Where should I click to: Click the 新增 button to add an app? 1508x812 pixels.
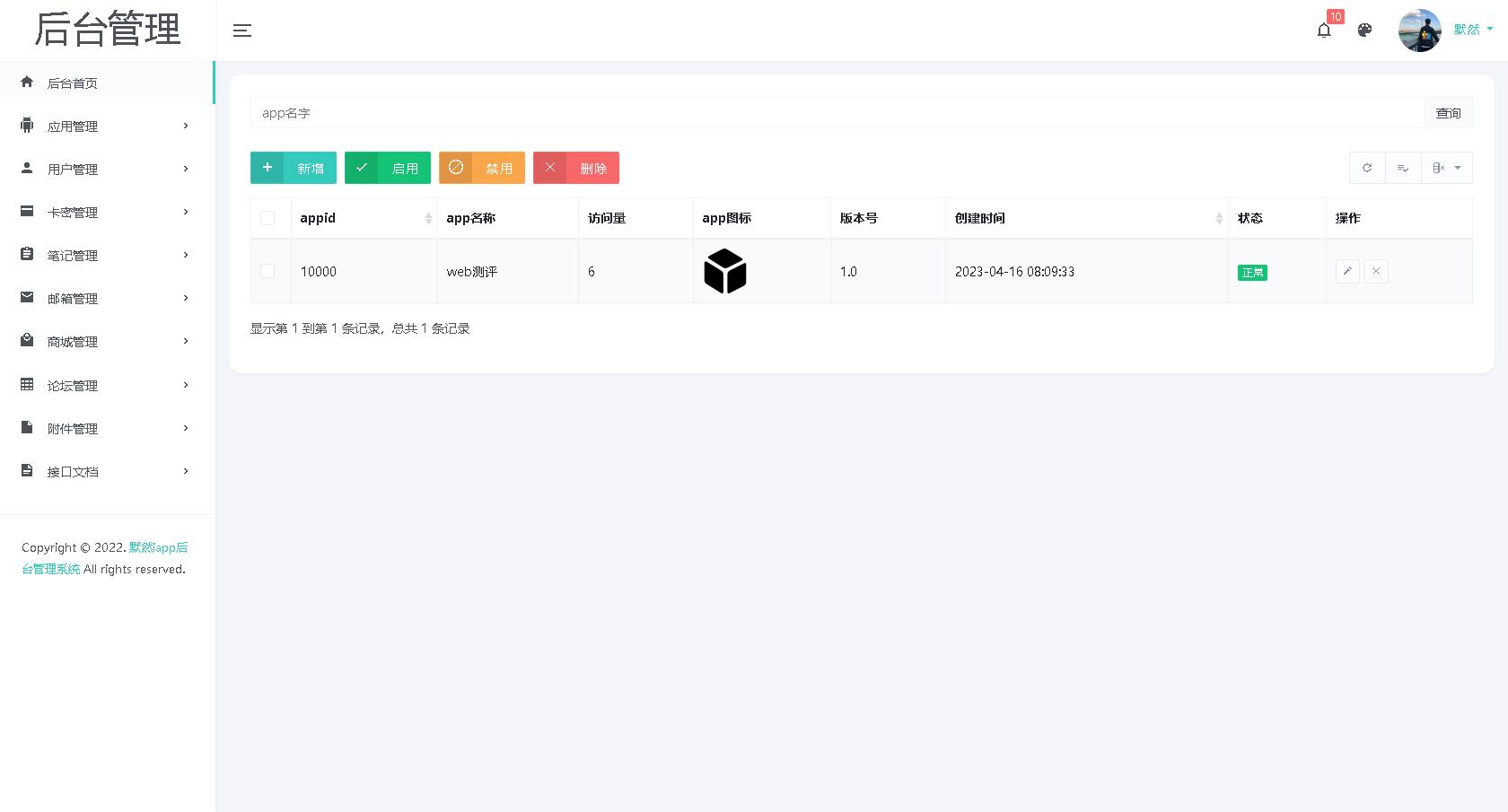[x=294, y=168]
